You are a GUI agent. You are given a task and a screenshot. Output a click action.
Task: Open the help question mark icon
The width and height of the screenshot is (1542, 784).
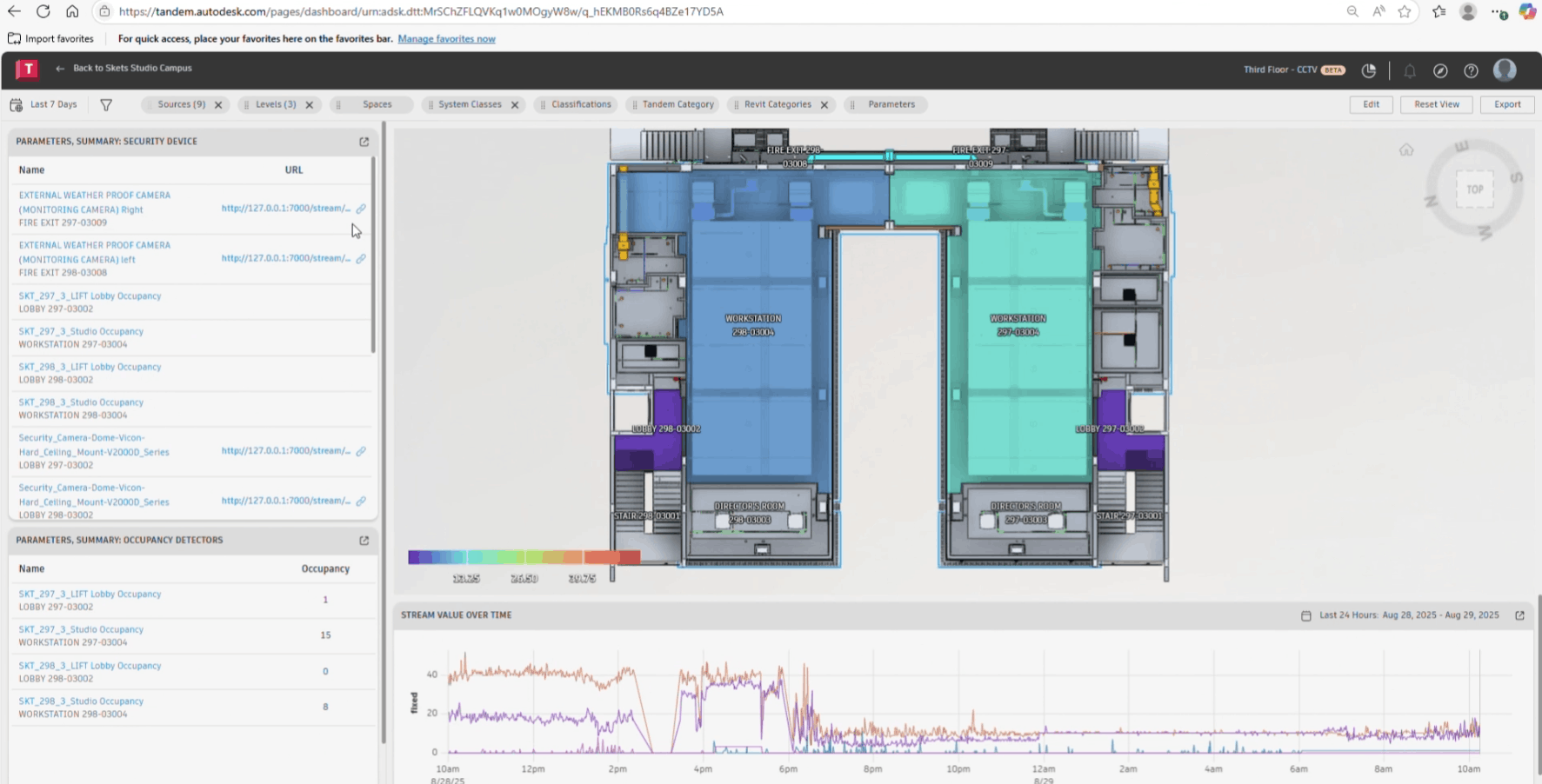[1471, 70]
